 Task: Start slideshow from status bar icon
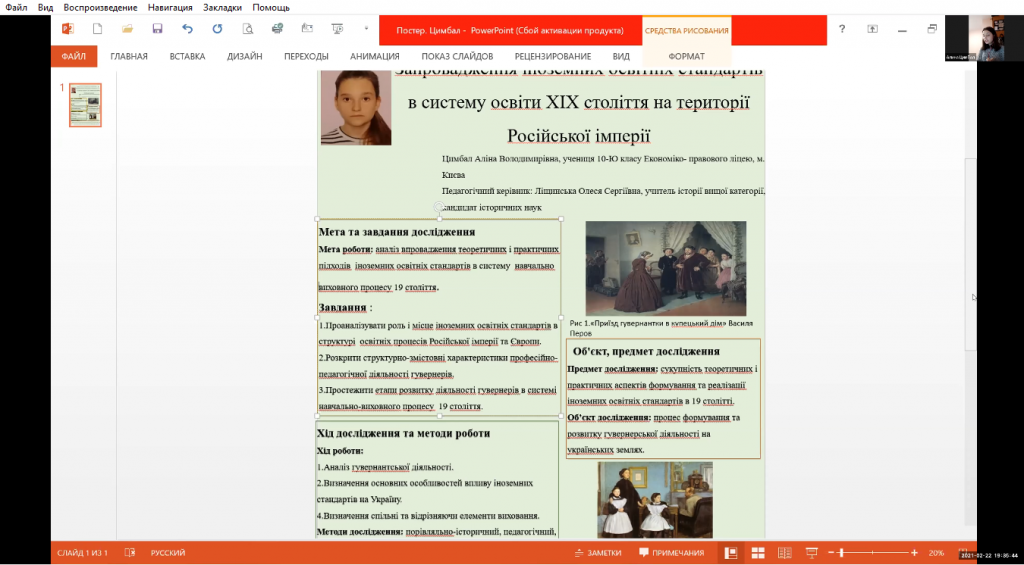pos(812,553)
